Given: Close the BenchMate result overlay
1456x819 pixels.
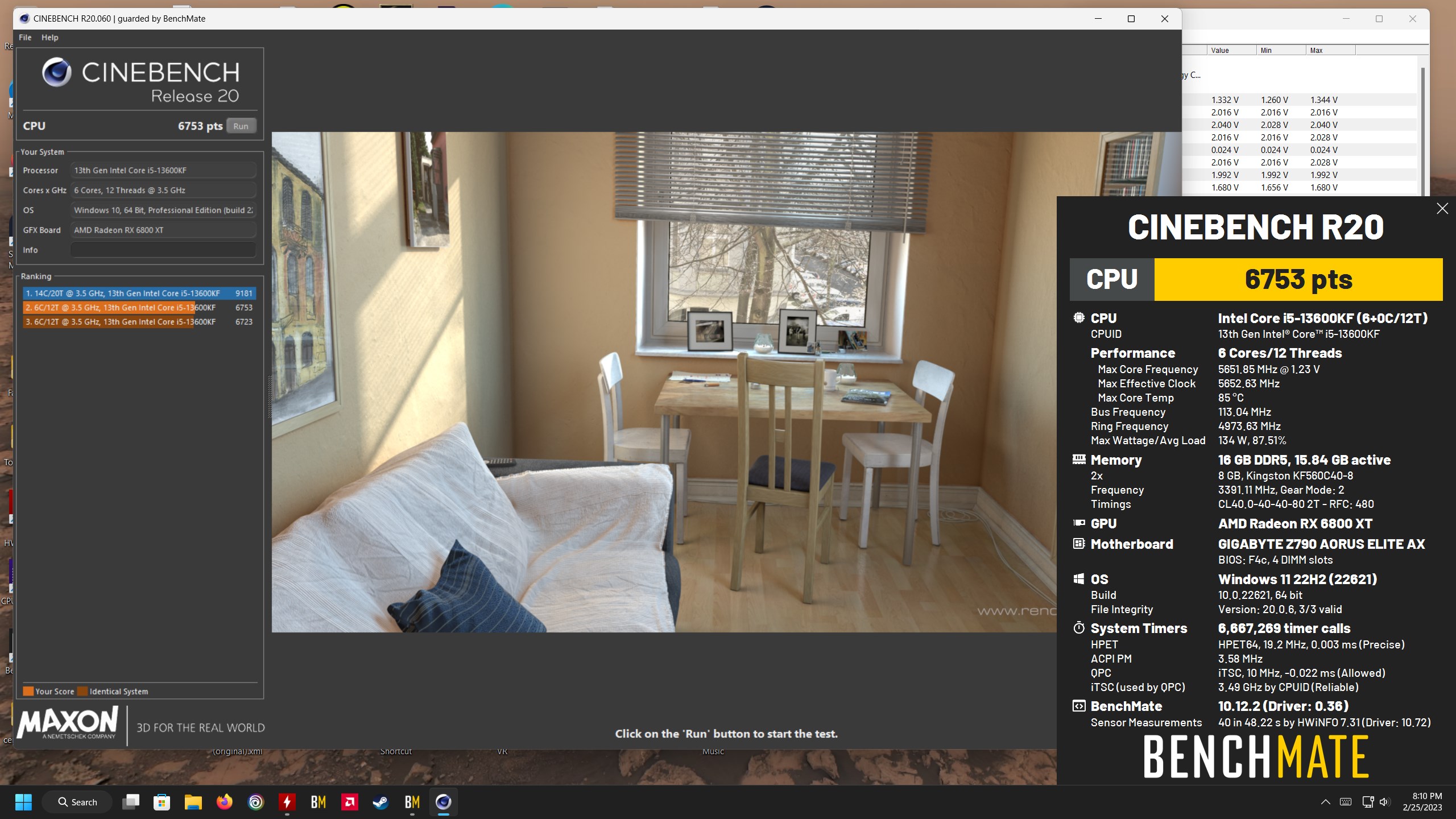Looking at the screenshot, I should (x=1442, y=209).
